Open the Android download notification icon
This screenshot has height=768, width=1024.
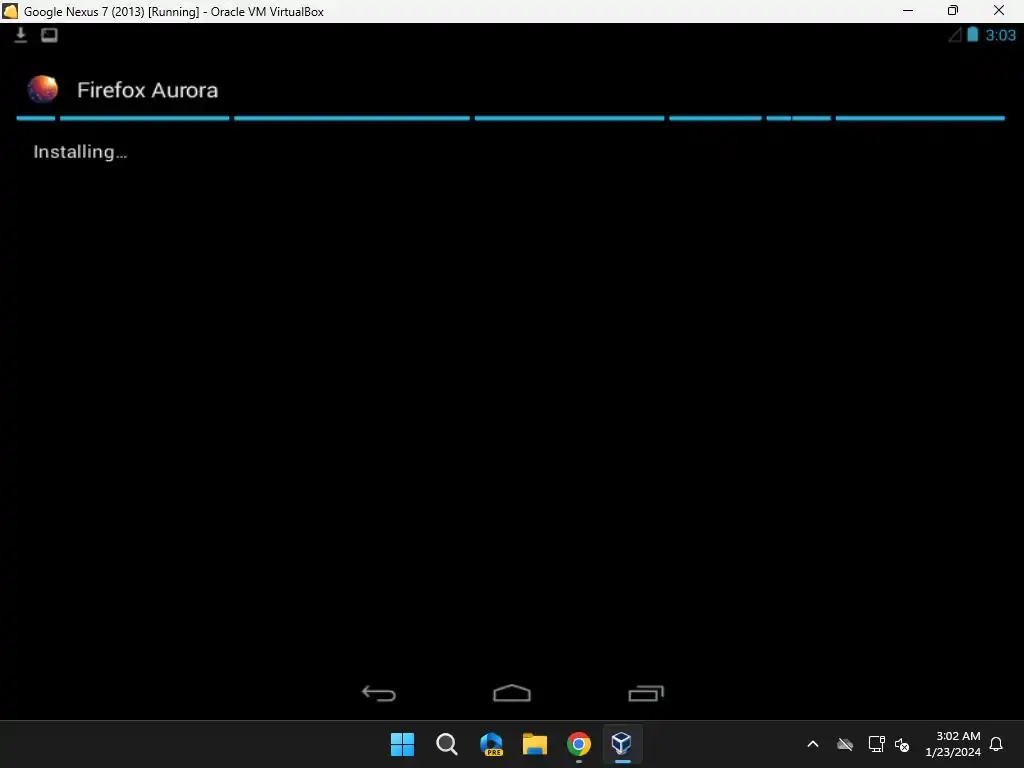coord(21,35)
